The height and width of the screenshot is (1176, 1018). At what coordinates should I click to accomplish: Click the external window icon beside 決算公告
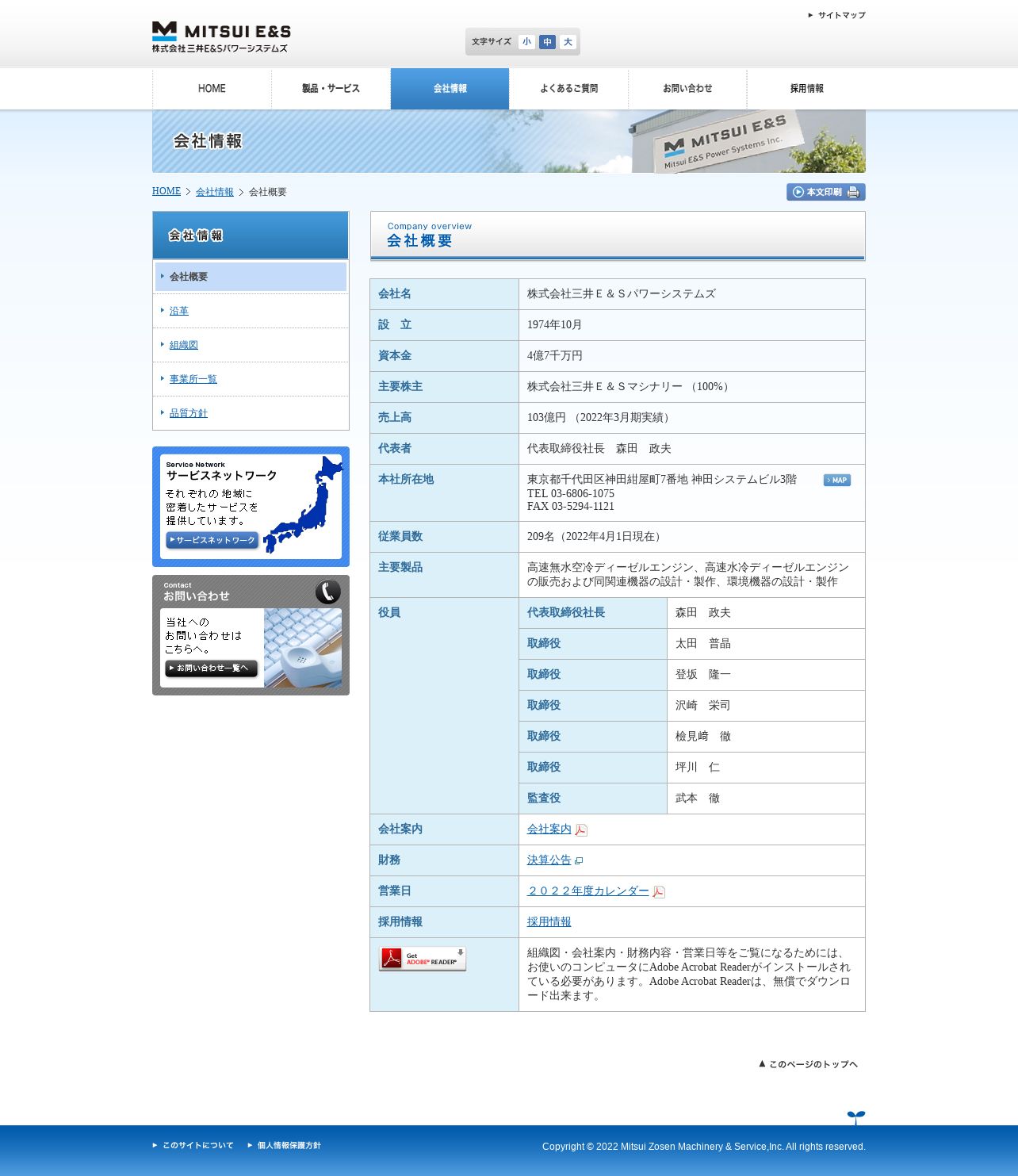point(579,860)
